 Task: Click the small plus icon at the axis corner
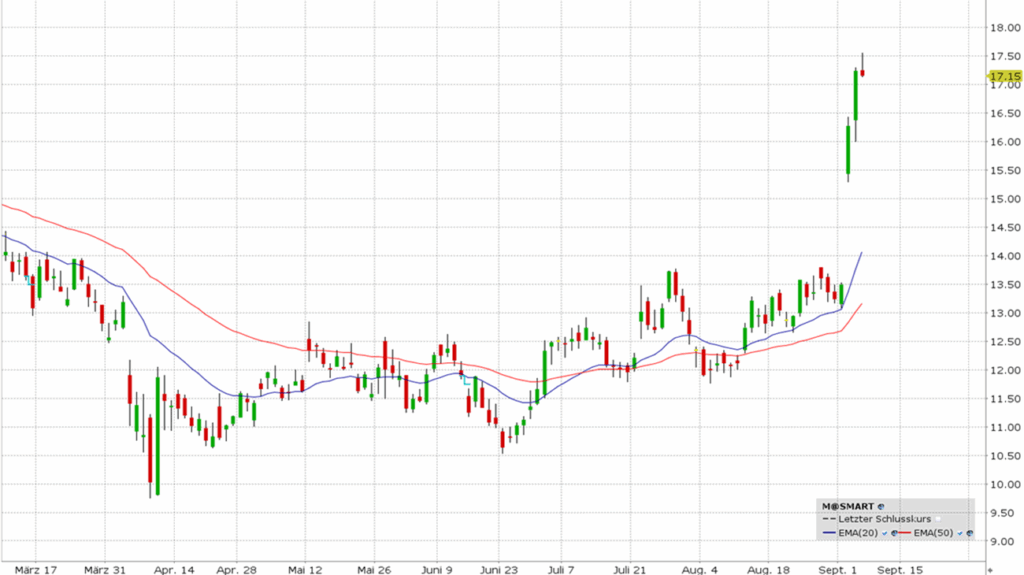(990, 570)
